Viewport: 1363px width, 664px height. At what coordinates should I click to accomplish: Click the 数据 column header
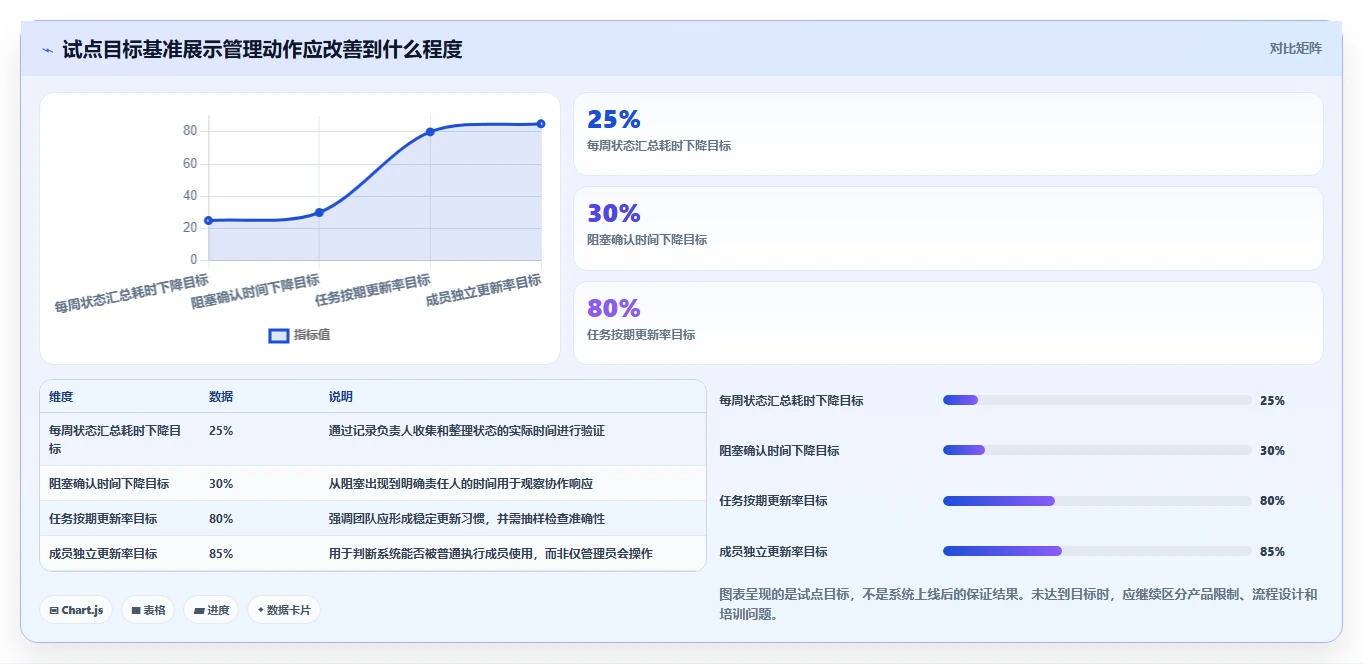click(221, 397)
